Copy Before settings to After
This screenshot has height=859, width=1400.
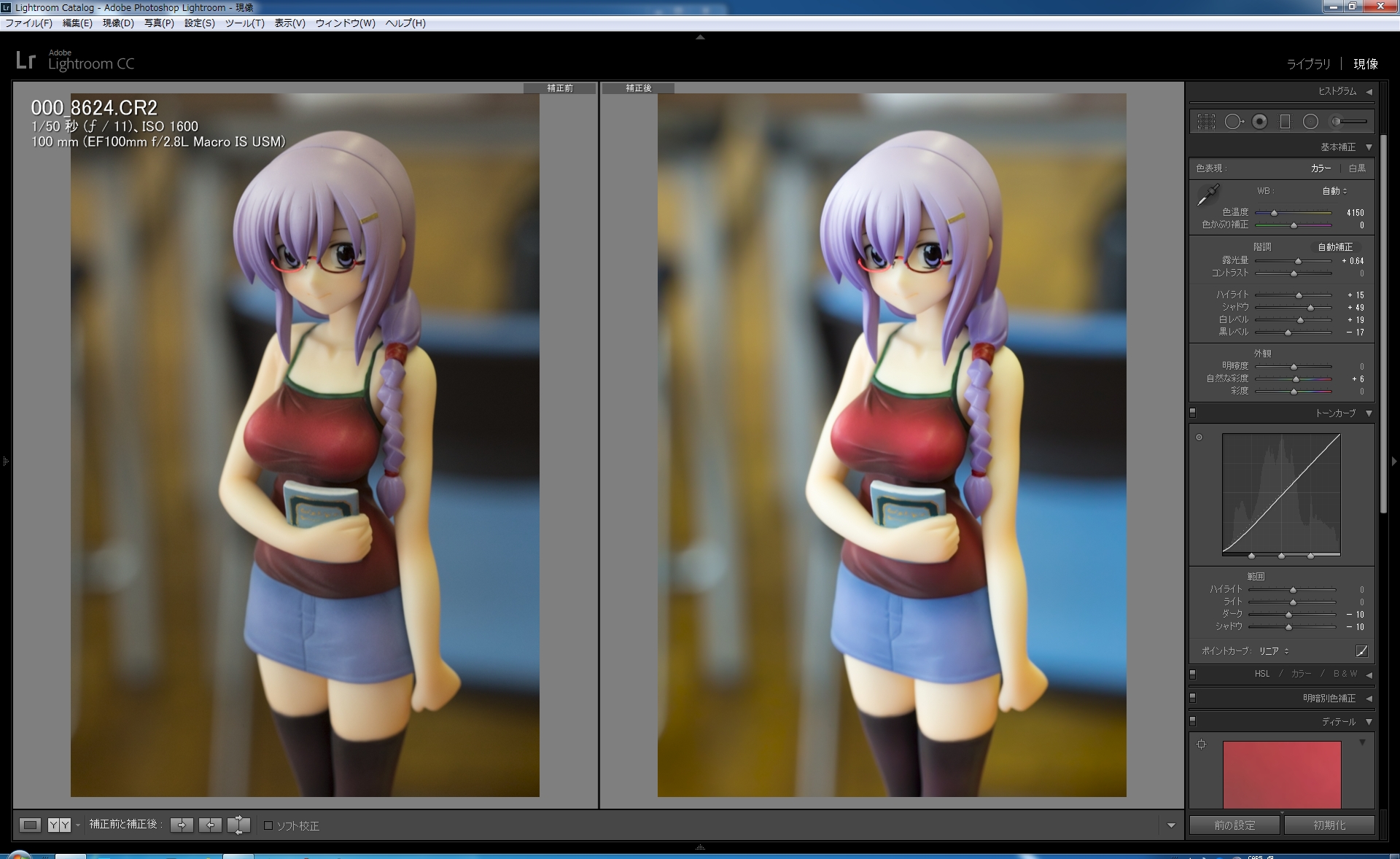pyautogui.click(x=182, y=825)
